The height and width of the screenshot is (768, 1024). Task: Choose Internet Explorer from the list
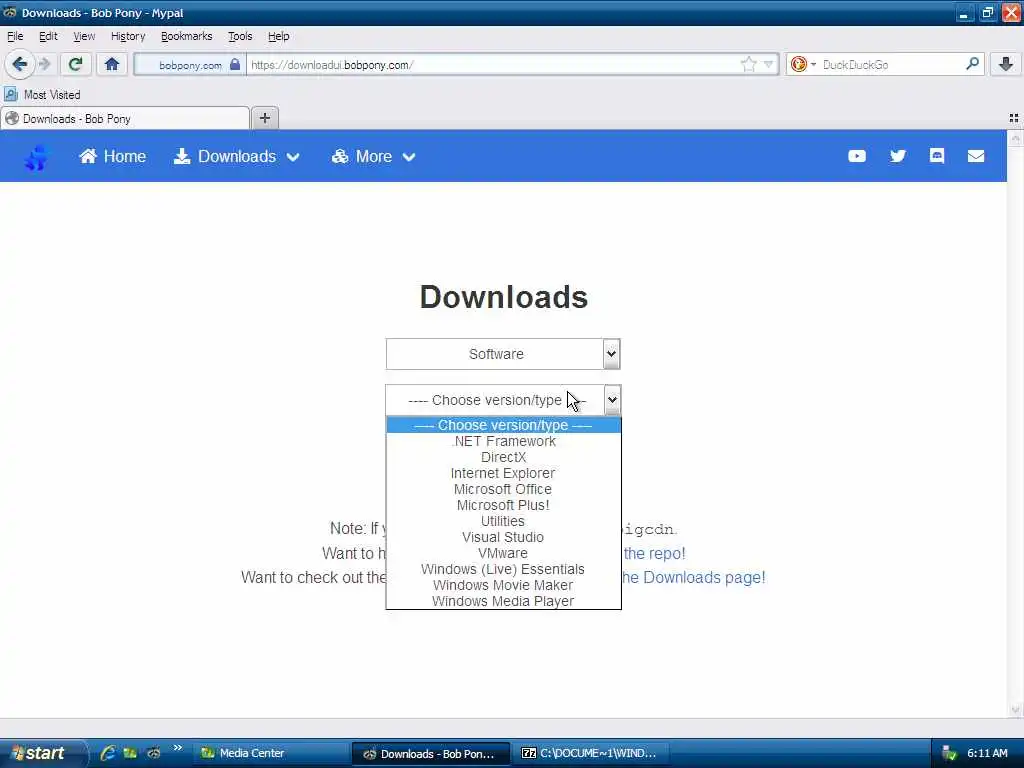[x=503, y=473]
